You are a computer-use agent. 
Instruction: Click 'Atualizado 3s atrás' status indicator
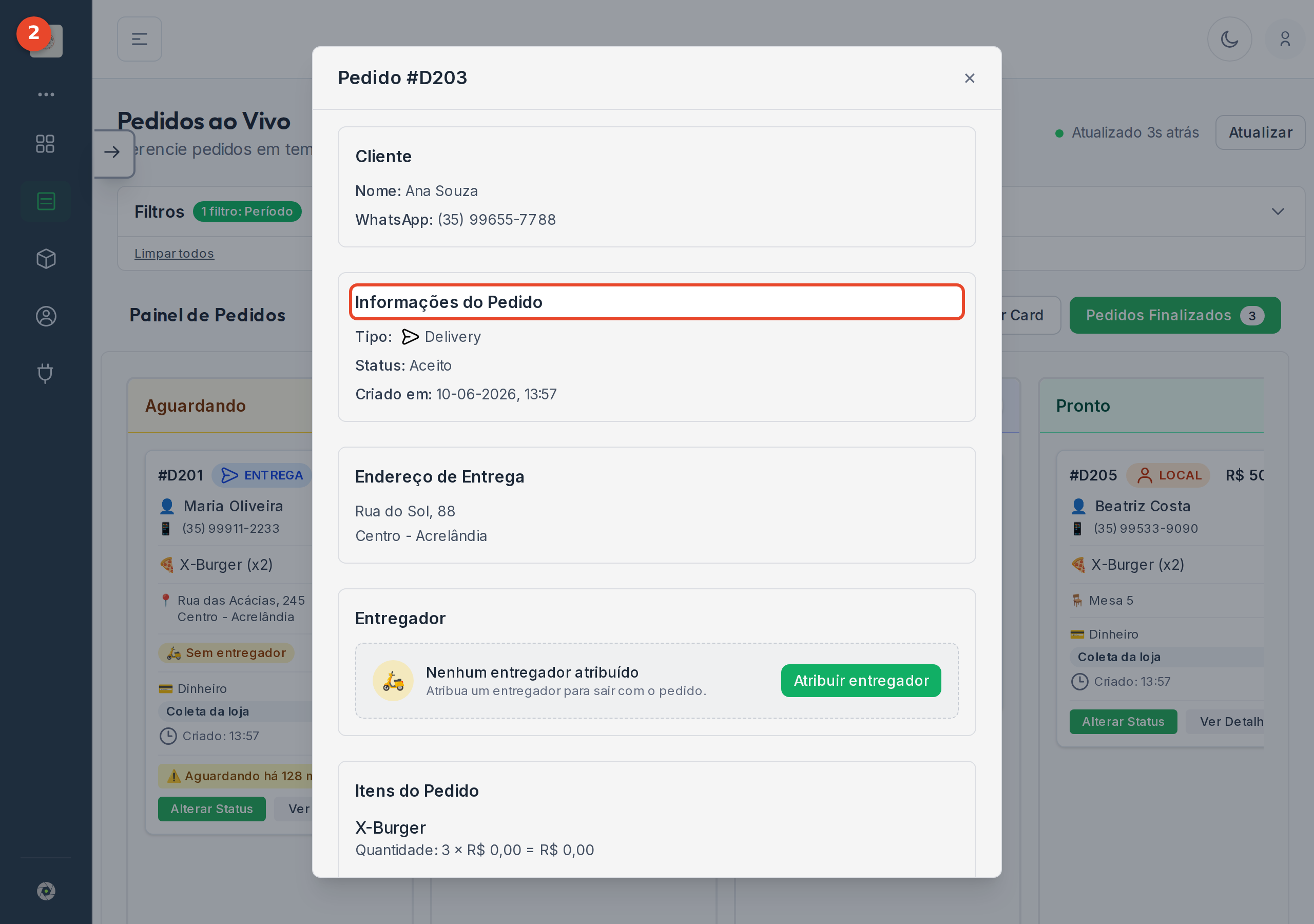pos(1126,132)
